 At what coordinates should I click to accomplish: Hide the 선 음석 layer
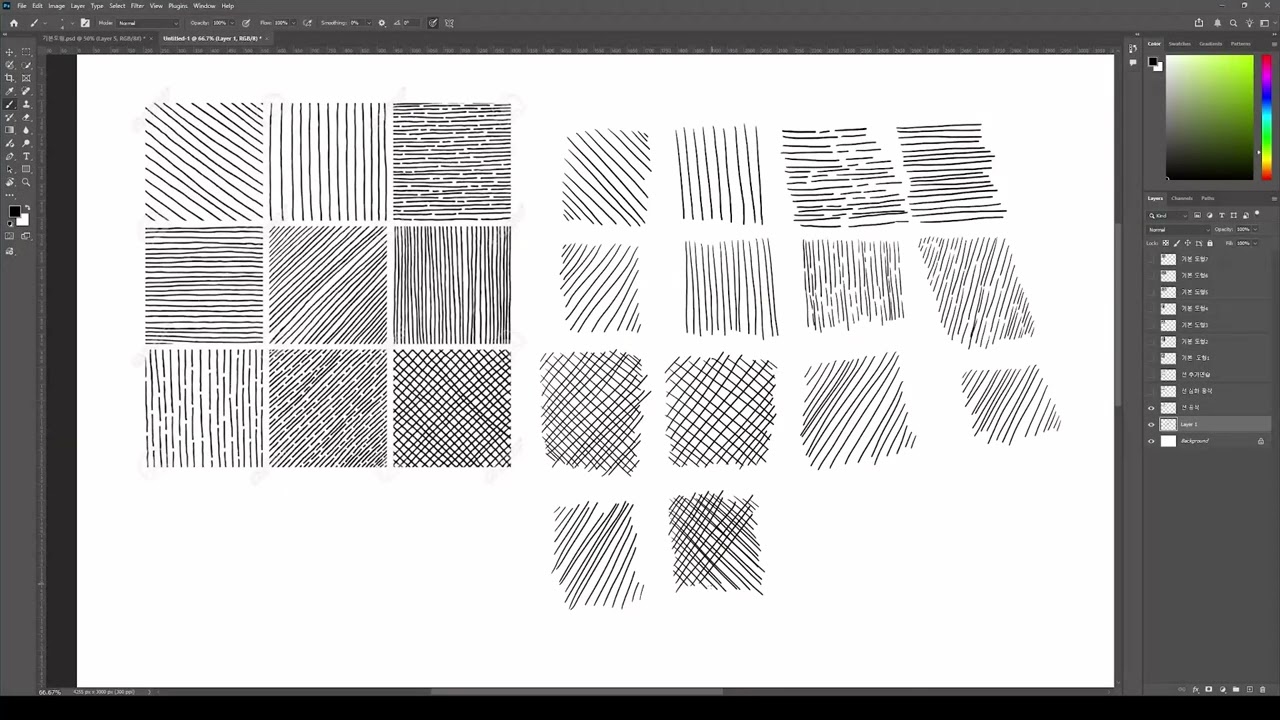tap(1151, 408)
